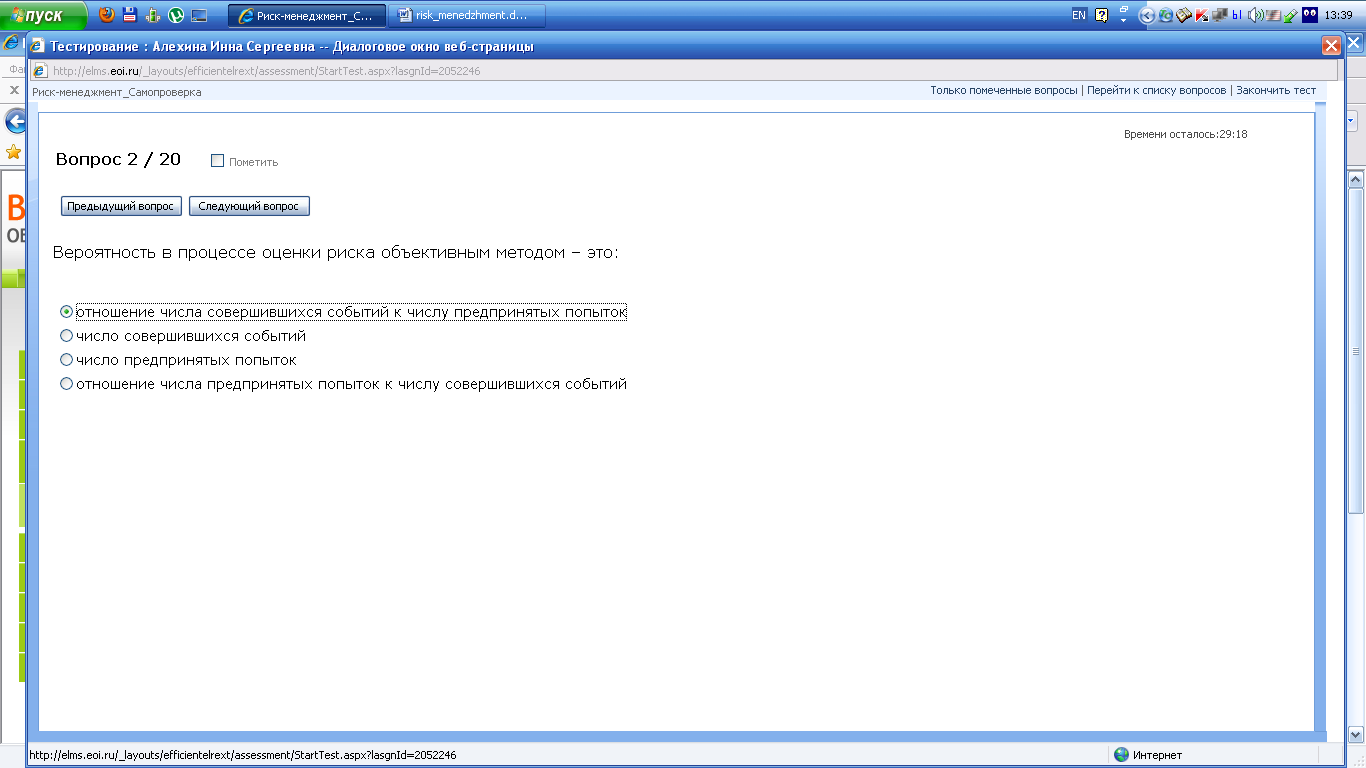Click the network connection tray icon
Viewport: 1366px width, 768px height.
click(x=1219, y=15)
